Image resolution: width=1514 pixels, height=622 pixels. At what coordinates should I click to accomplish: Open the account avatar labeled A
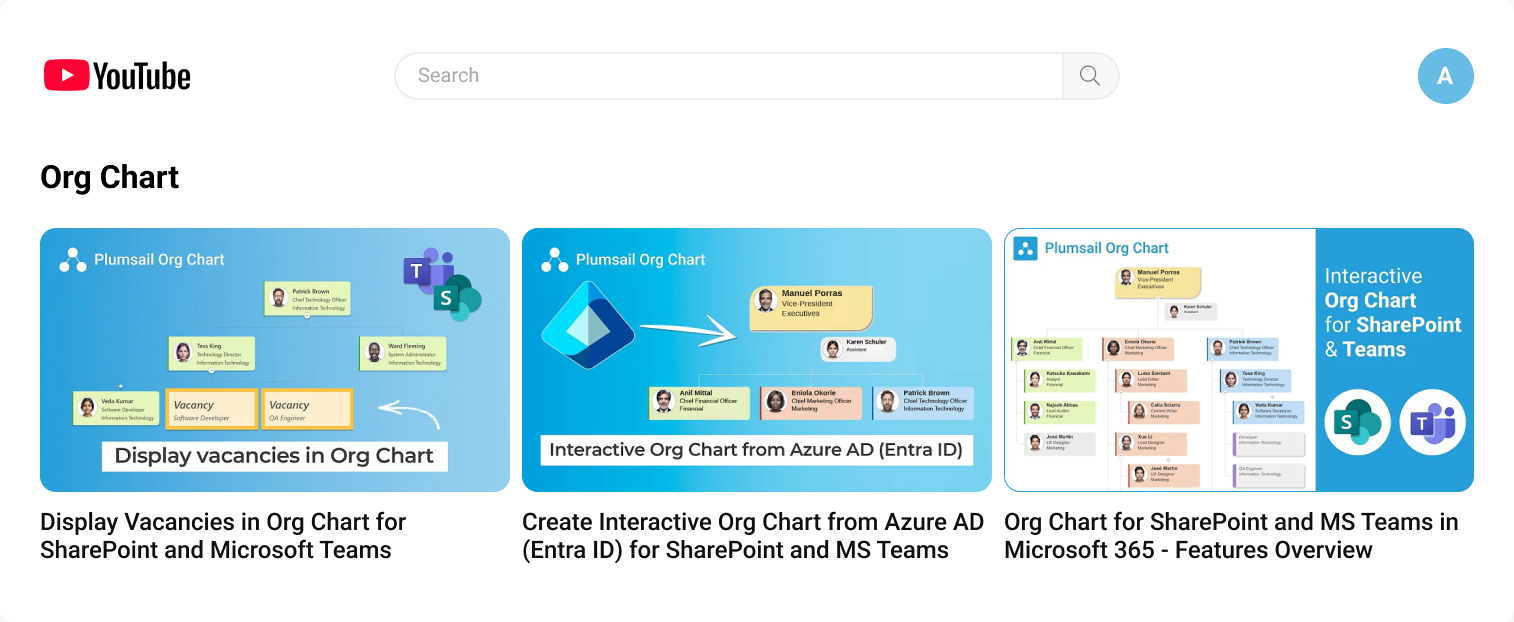tap(1445, 76)
